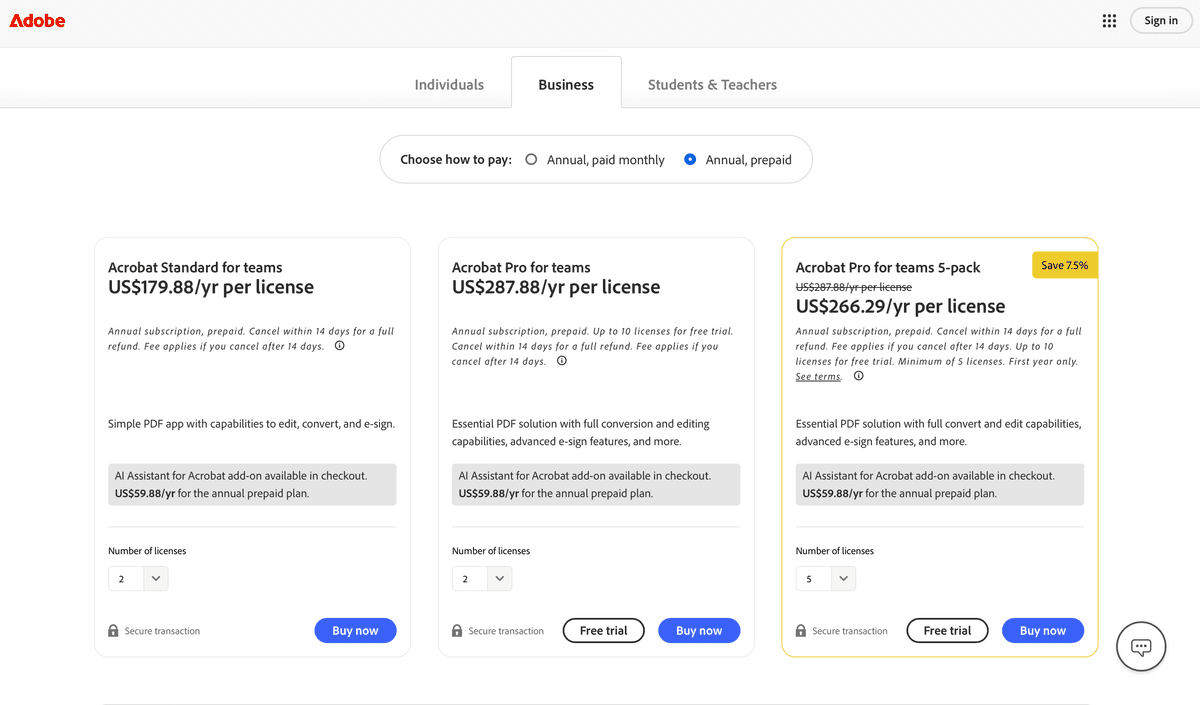Click 'Acrobat Standard for teams' title

pos(195,267)
